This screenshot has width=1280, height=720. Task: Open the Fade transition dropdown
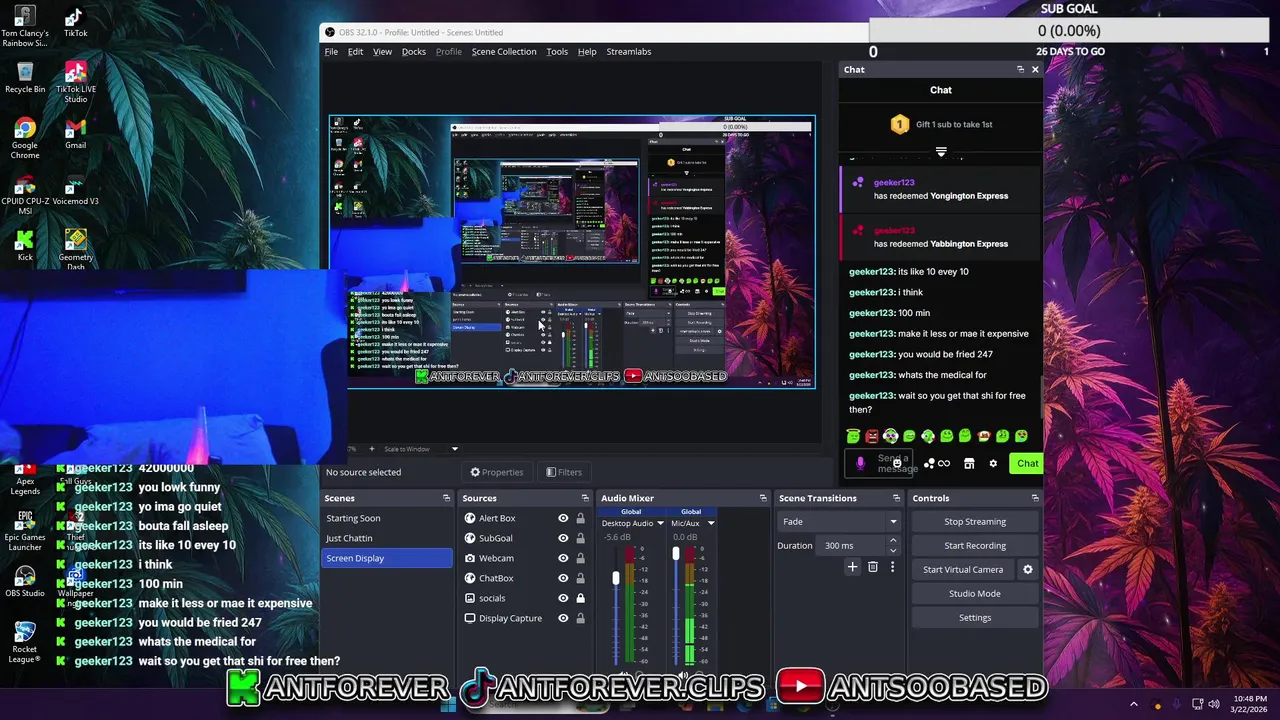838,521
